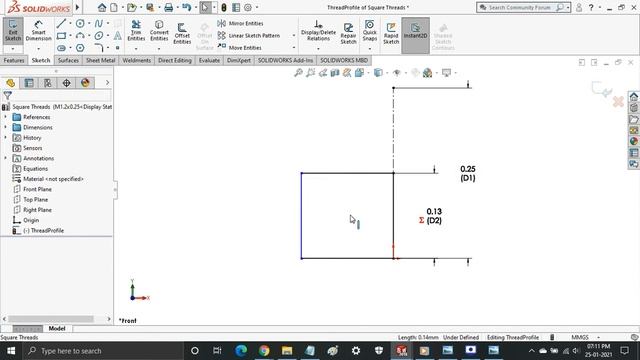
Task: Click the Undo icon
Action: 187,7
